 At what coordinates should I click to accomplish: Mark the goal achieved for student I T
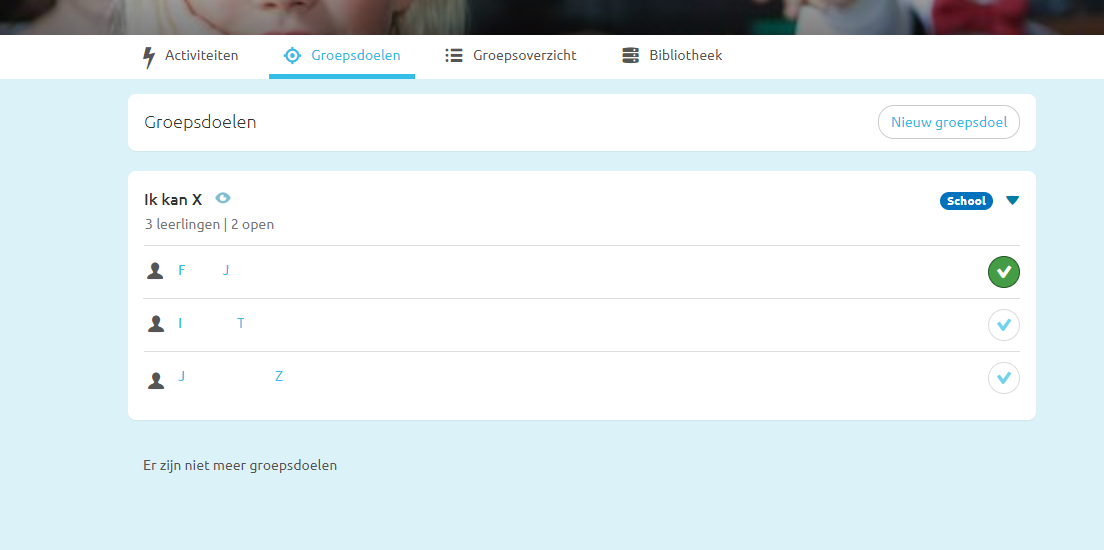coord(1003,325)
